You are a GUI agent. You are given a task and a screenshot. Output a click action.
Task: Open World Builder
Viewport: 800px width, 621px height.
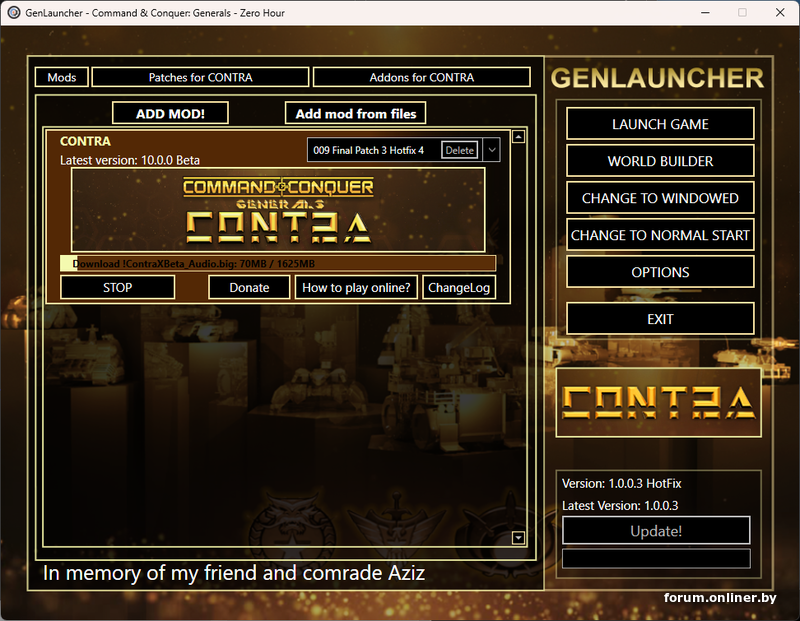pyautogui.click(x=660, y=161)
